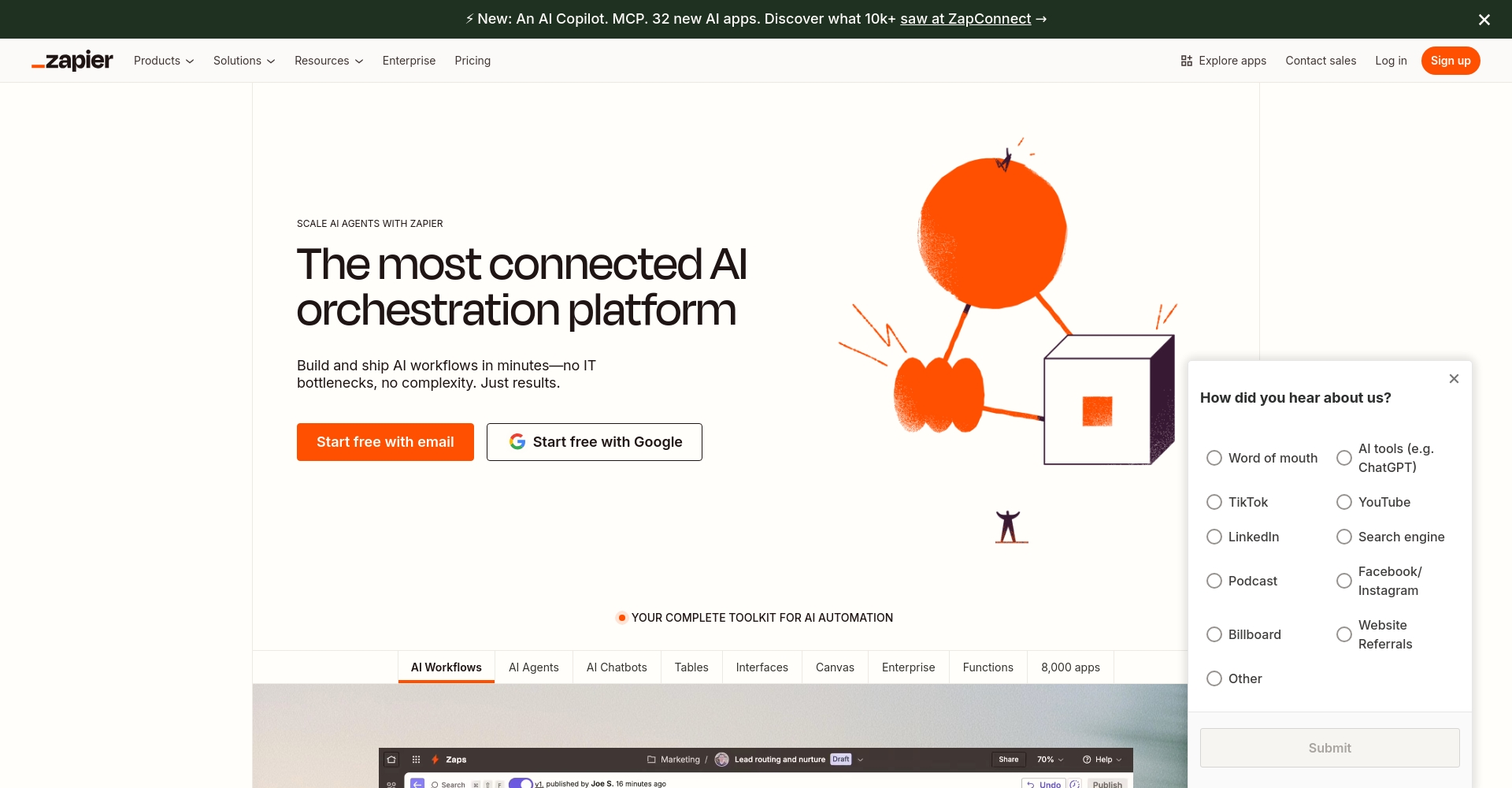The height and width of the screenshot is (788, 1512).
Task: Dismiss the survey popup with X
Action: tap(1454, 379)
